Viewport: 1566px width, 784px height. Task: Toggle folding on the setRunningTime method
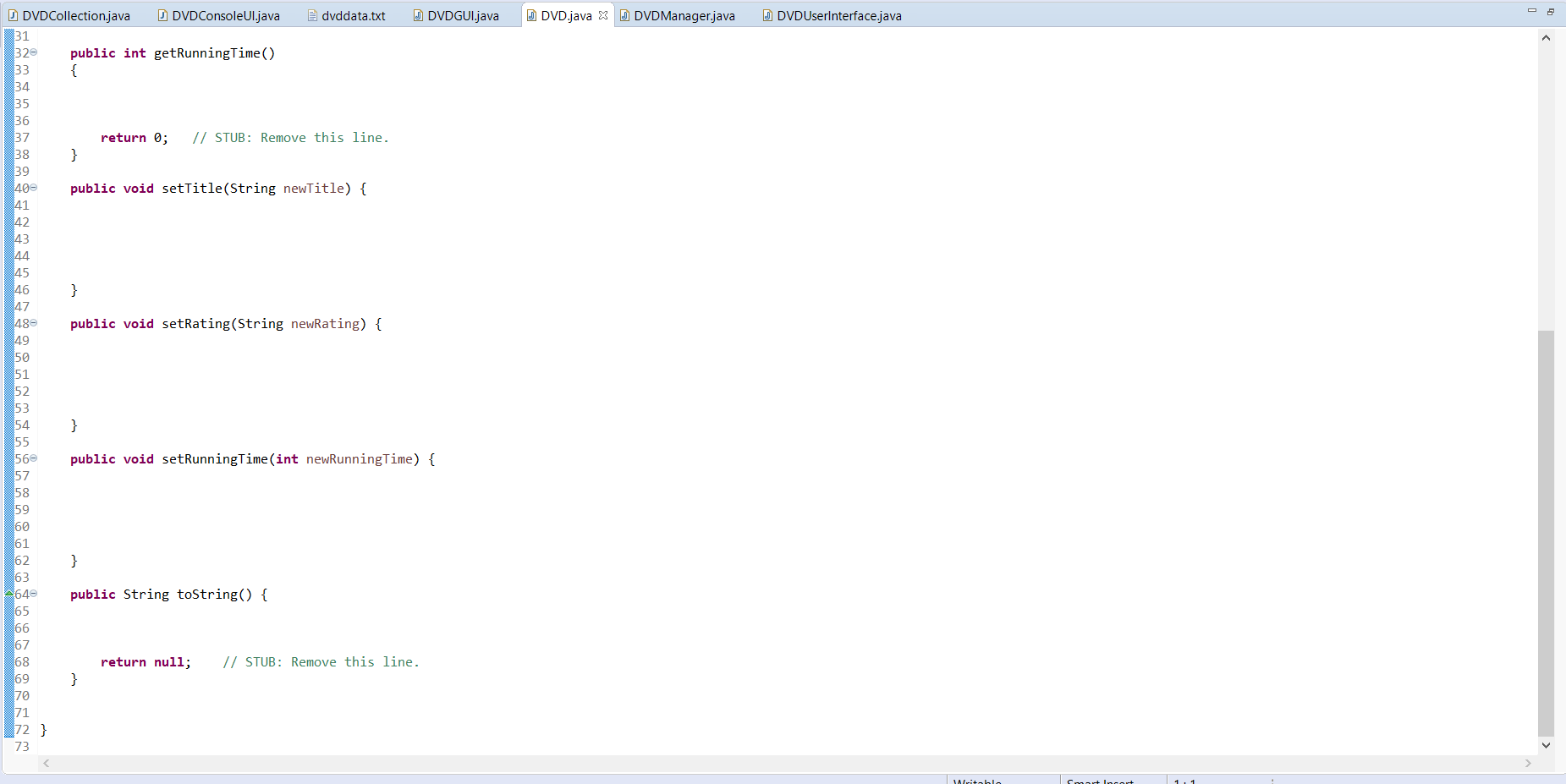(x=34, y=458)
